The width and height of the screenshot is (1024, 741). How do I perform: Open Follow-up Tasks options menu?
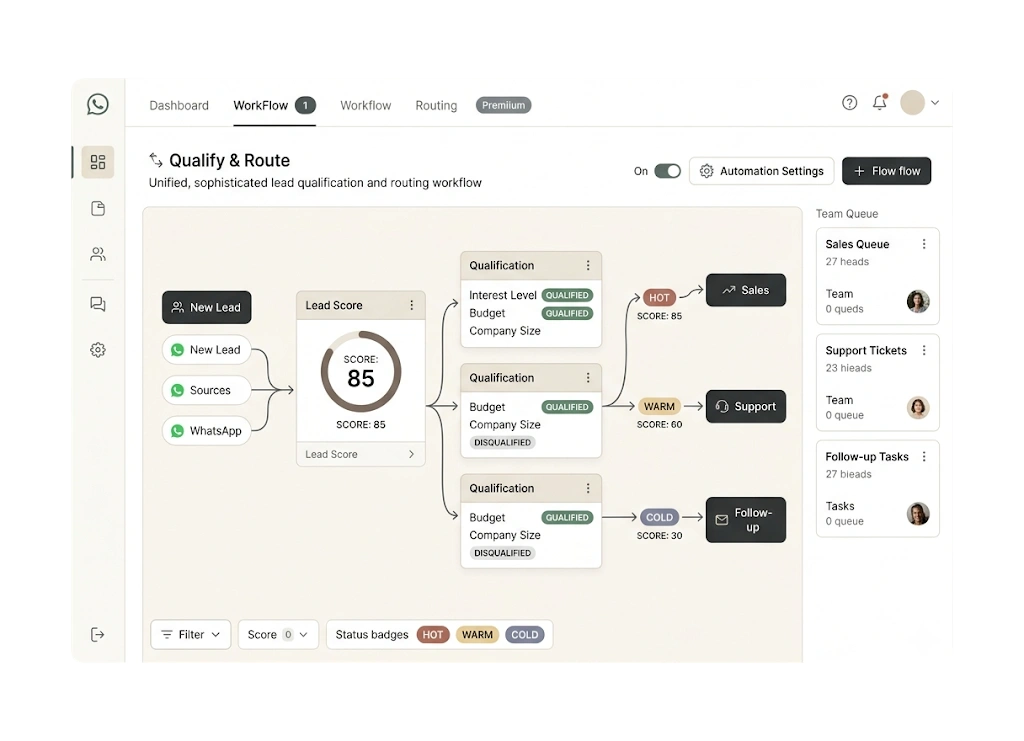(x=923, y=456)
